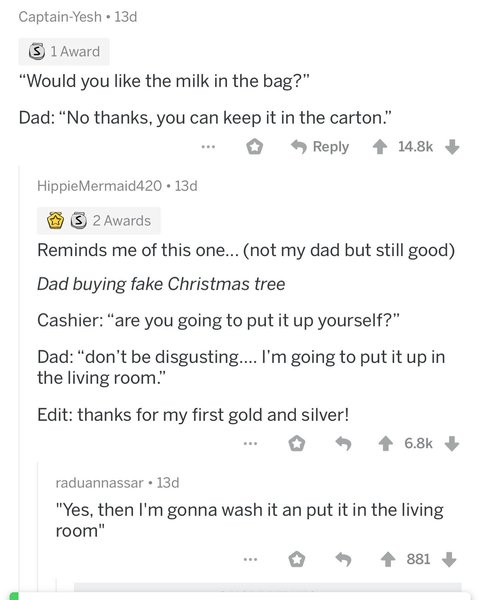
Task: View the 1 Award badge details
Action: 64,52
